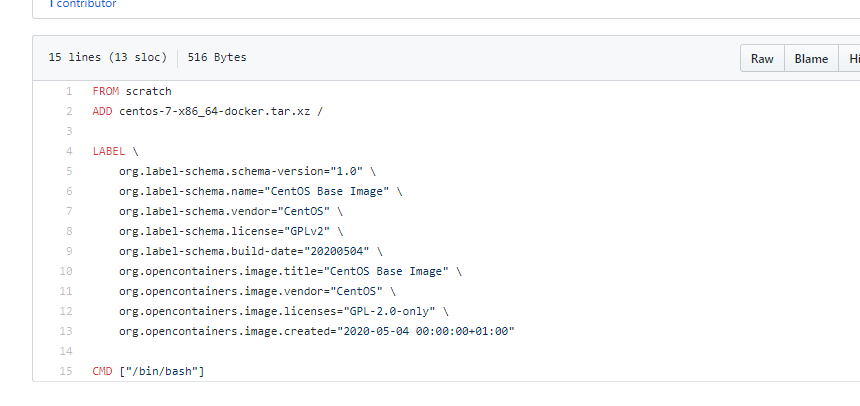
Task: Select line number 9
Action: click(x=69, y=251)
